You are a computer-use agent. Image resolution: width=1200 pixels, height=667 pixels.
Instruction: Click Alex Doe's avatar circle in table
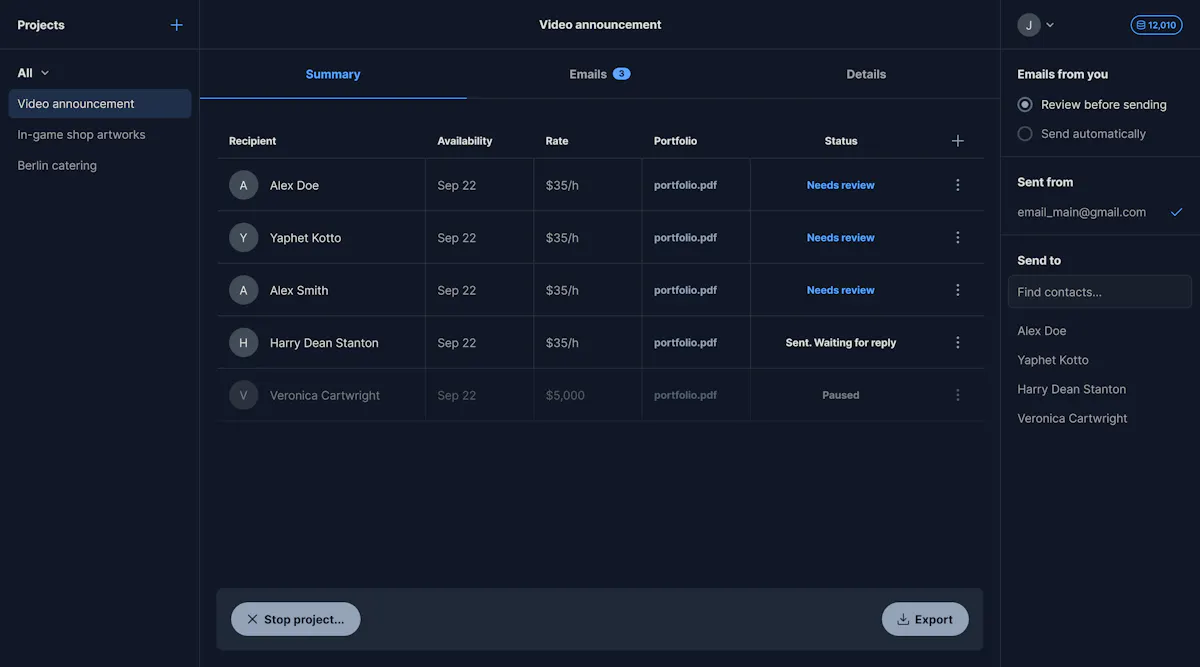pos(243,185)
